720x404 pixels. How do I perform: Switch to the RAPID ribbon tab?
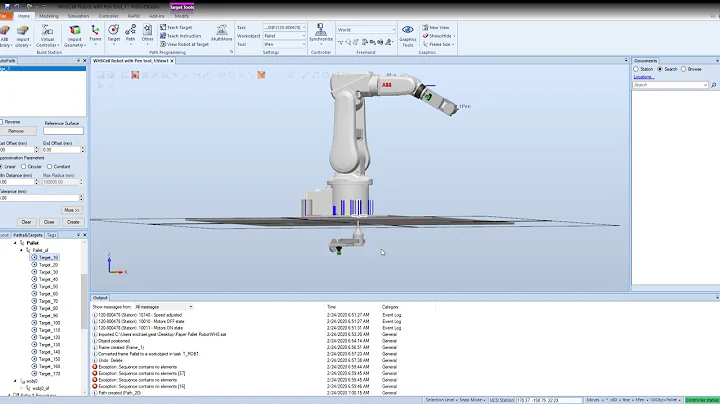134,16
